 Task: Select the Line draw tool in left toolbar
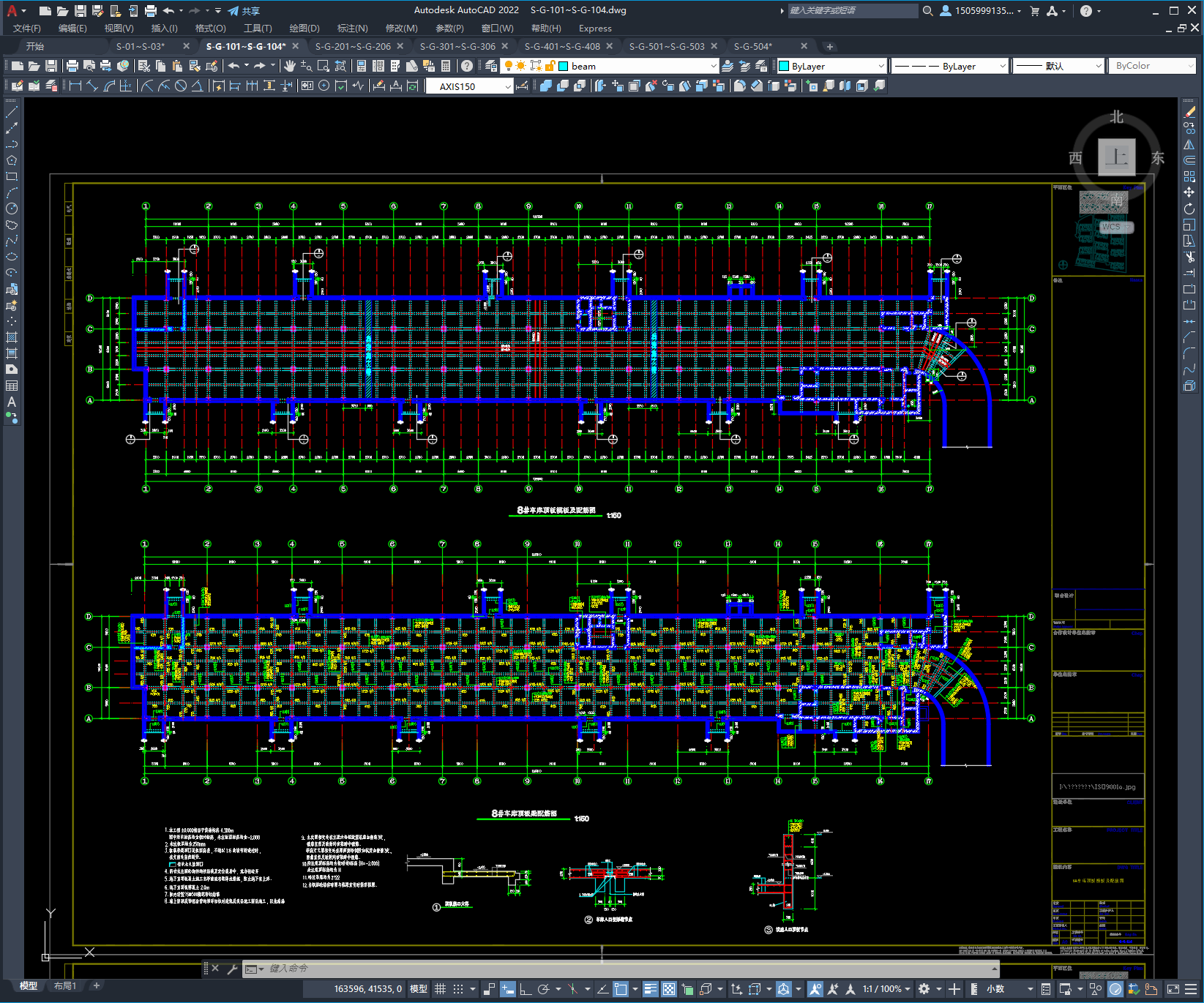click(x=12, y=112)
